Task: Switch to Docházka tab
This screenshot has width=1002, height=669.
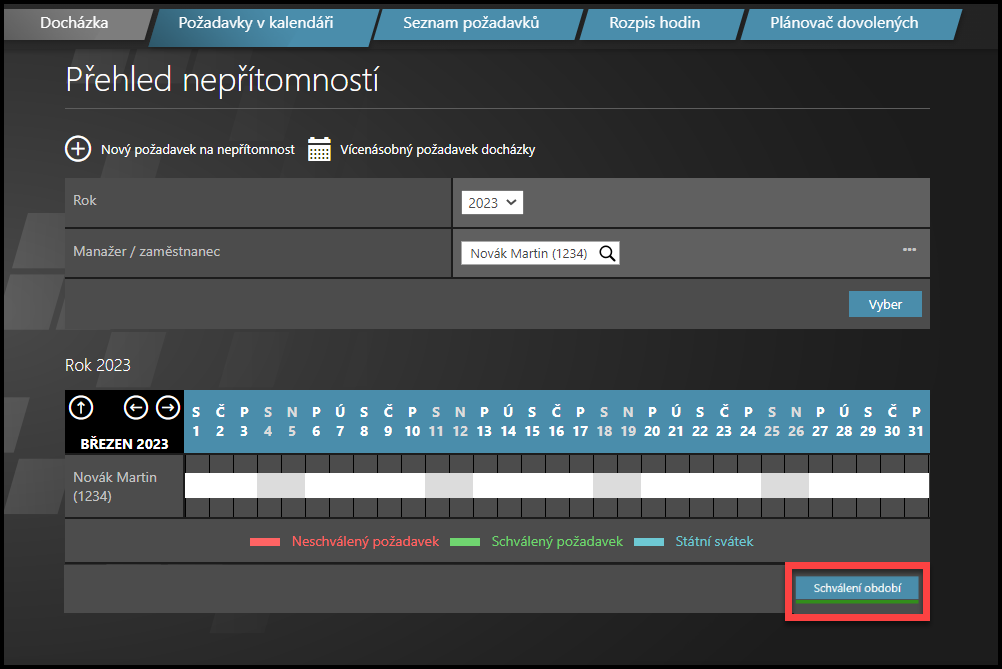Action: point(74,23)
